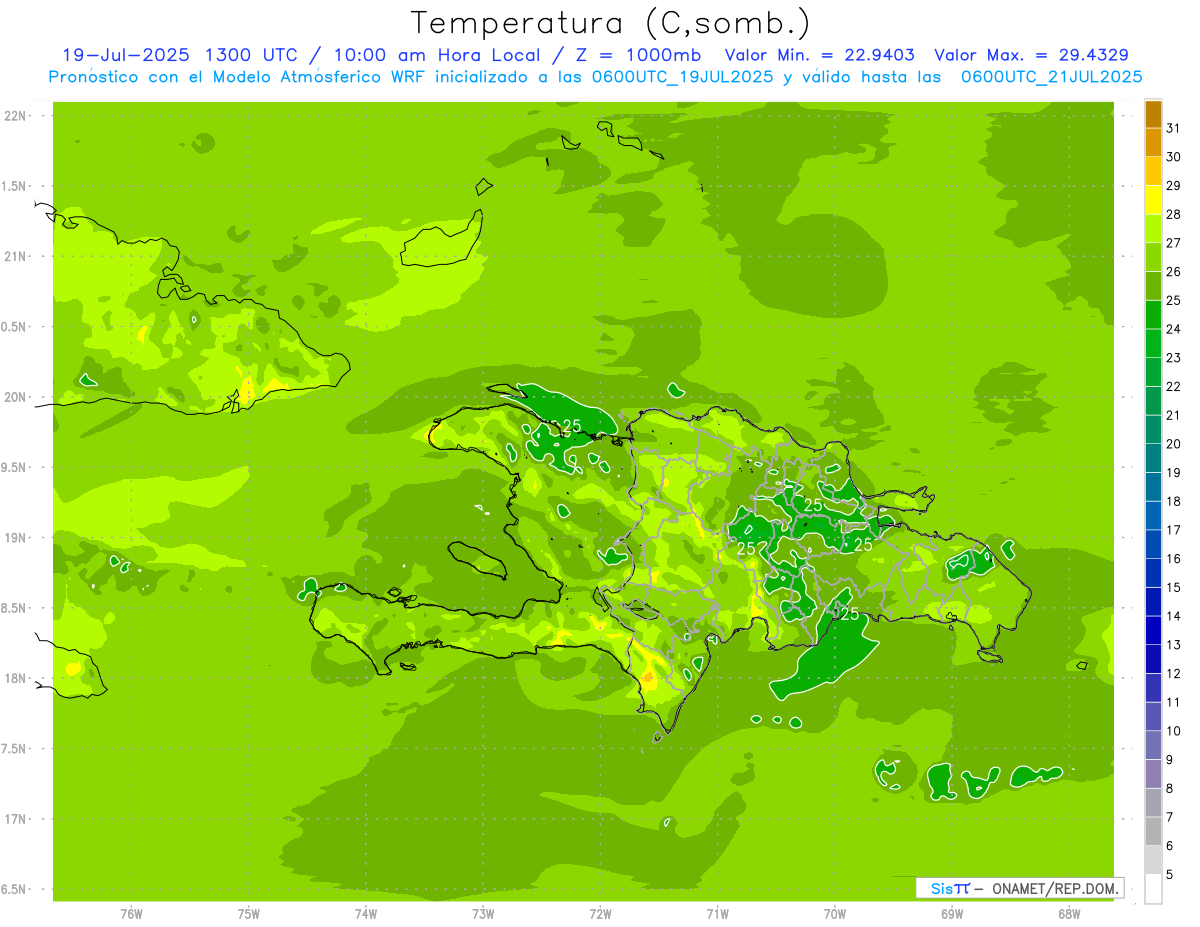Click the "75W" longitude axis label
Screen dimensions: 1200x927
tap(249, 914)
